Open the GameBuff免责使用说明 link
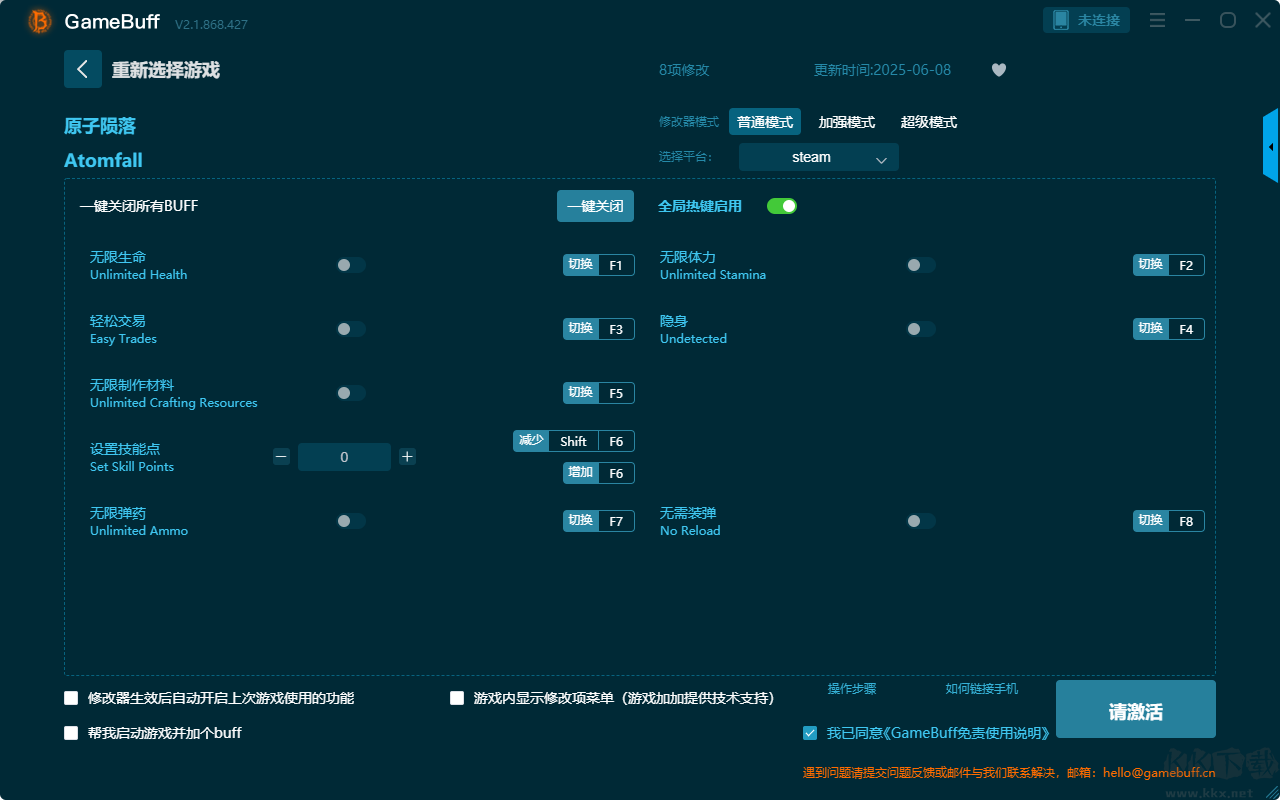This screenshot has width=1280, height=800. [x=967, y=733]
